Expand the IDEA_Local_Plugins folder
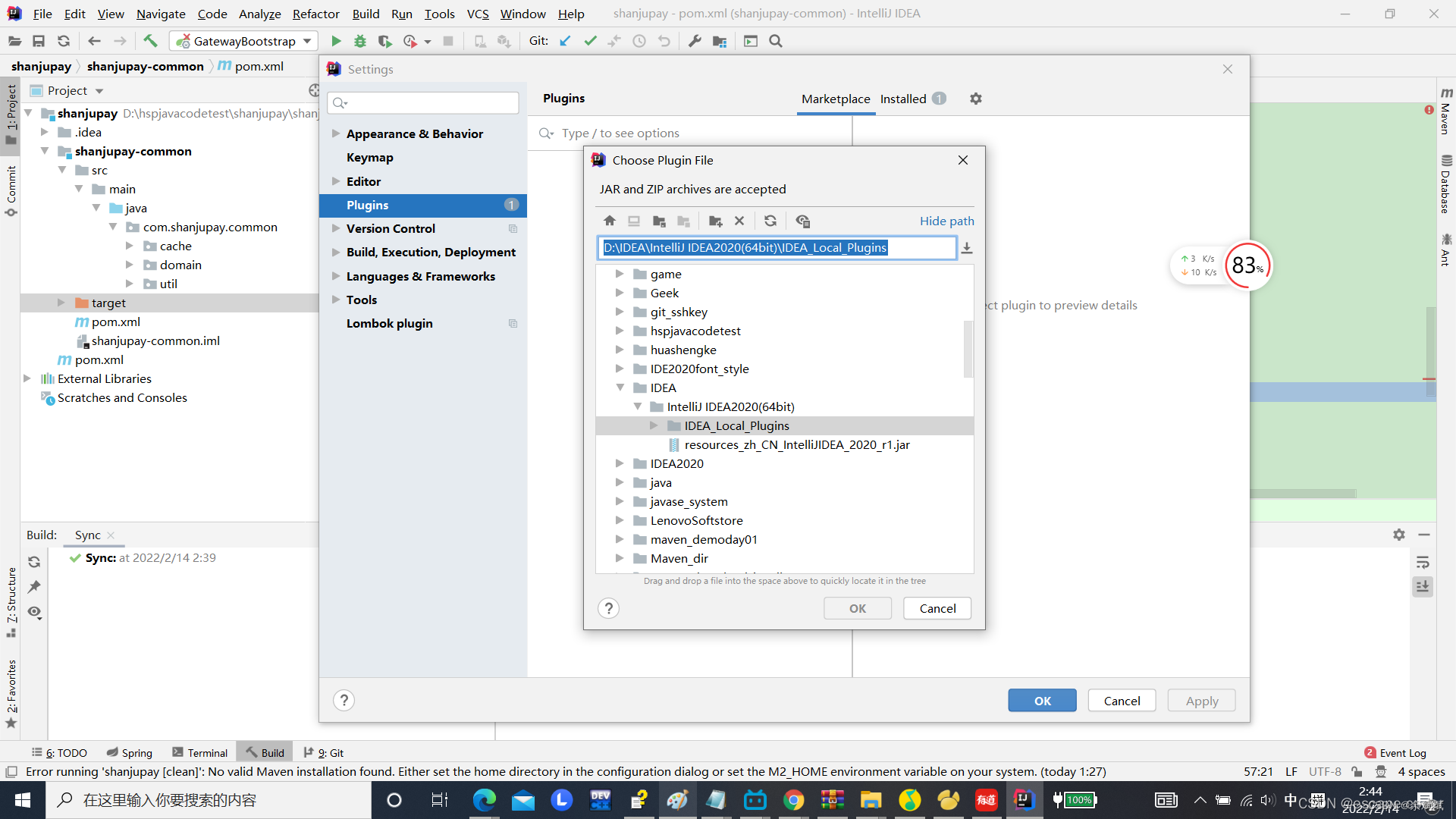Screen dimensions: 1456x819 654,425
